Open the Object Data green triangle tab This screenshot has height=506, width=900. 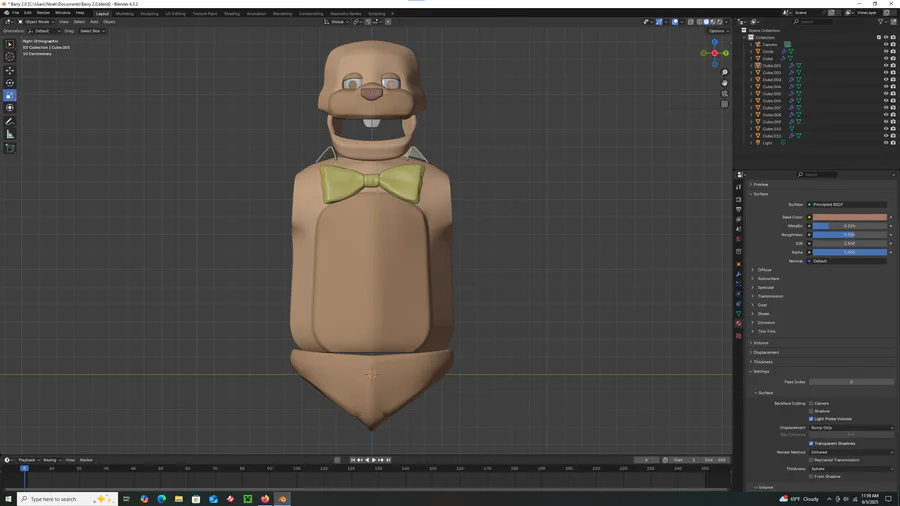click(x=739, y=314)
